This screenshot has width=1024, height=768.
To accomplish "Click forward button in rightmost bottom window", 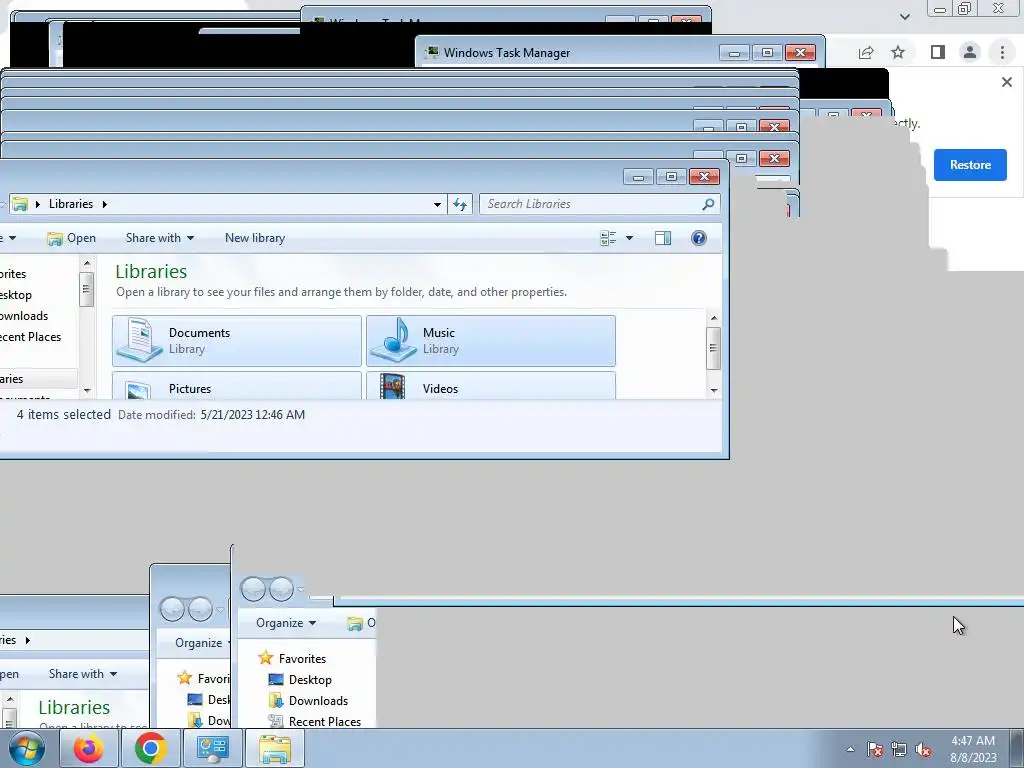I will pyautogui.click(x=281, y=589).
